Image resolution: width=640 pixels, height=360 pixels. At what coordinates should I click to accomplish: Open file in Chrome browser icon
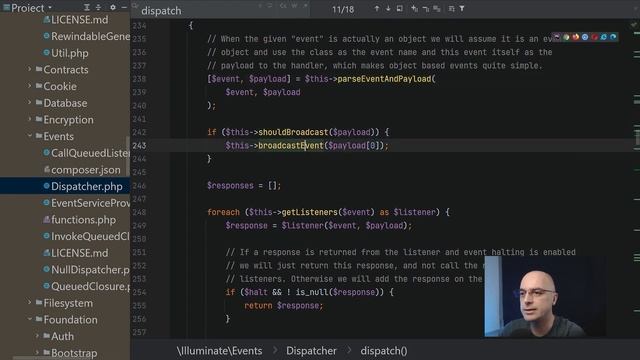pyautogui.click(x=566, y=37)
